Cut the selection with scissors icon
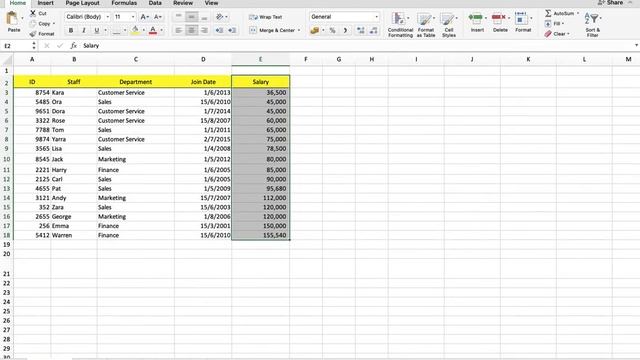 click(x=33, y=13)
